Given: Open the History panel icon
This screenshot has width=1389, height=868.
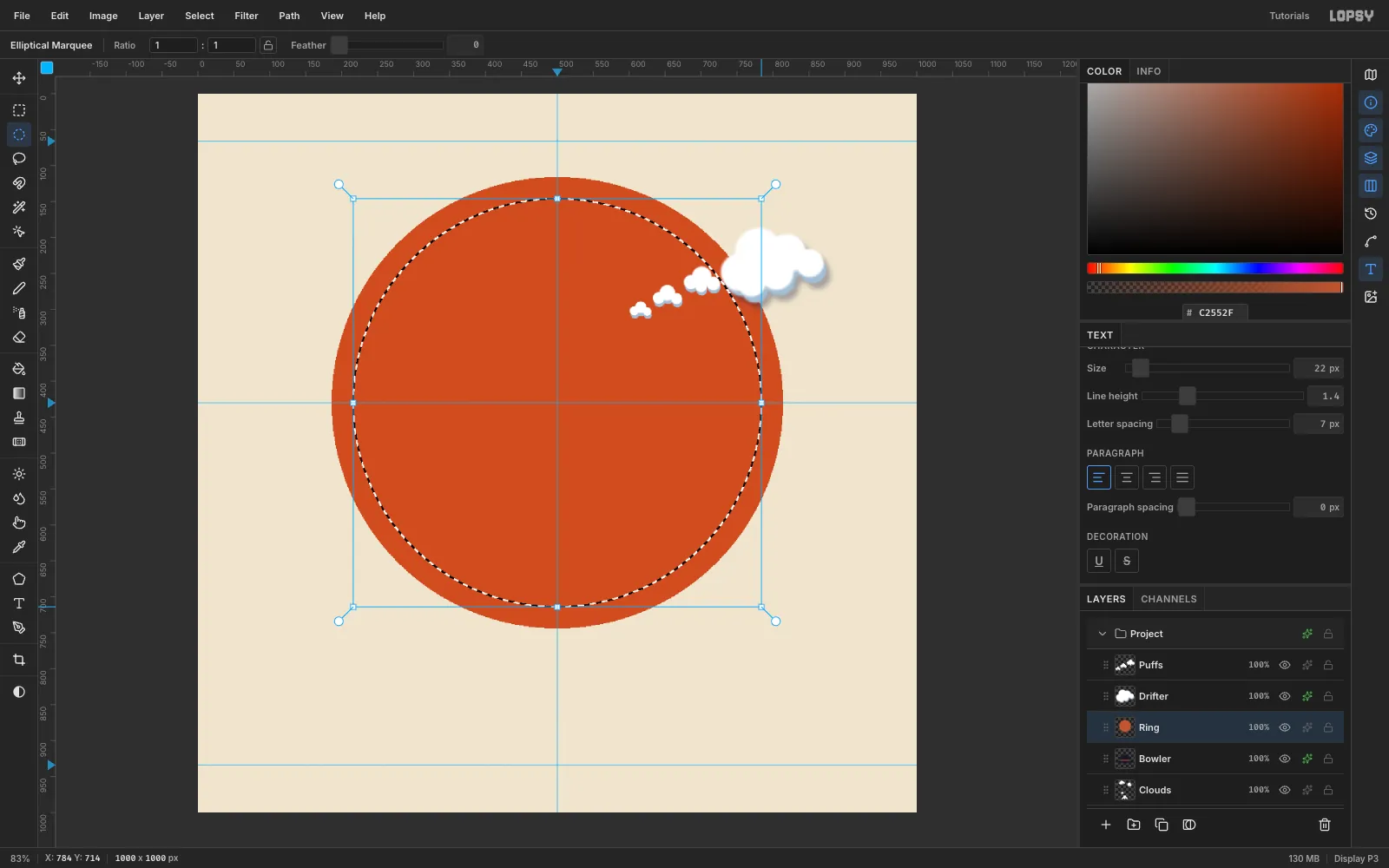Looking at the screenshot, I should pos(1371,214).
